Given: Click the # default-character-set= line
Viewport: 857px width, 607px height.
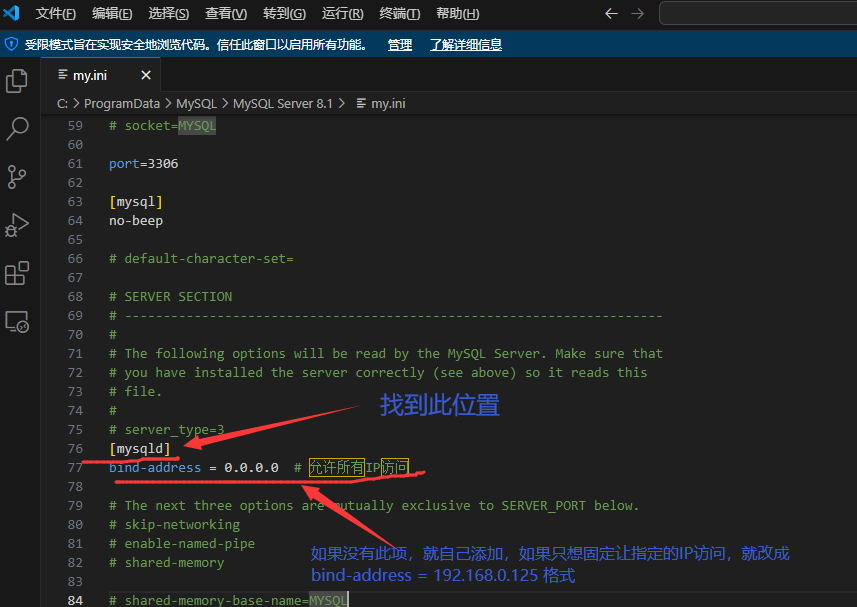Looking at the screenshot, I should (x=201, y=258).
